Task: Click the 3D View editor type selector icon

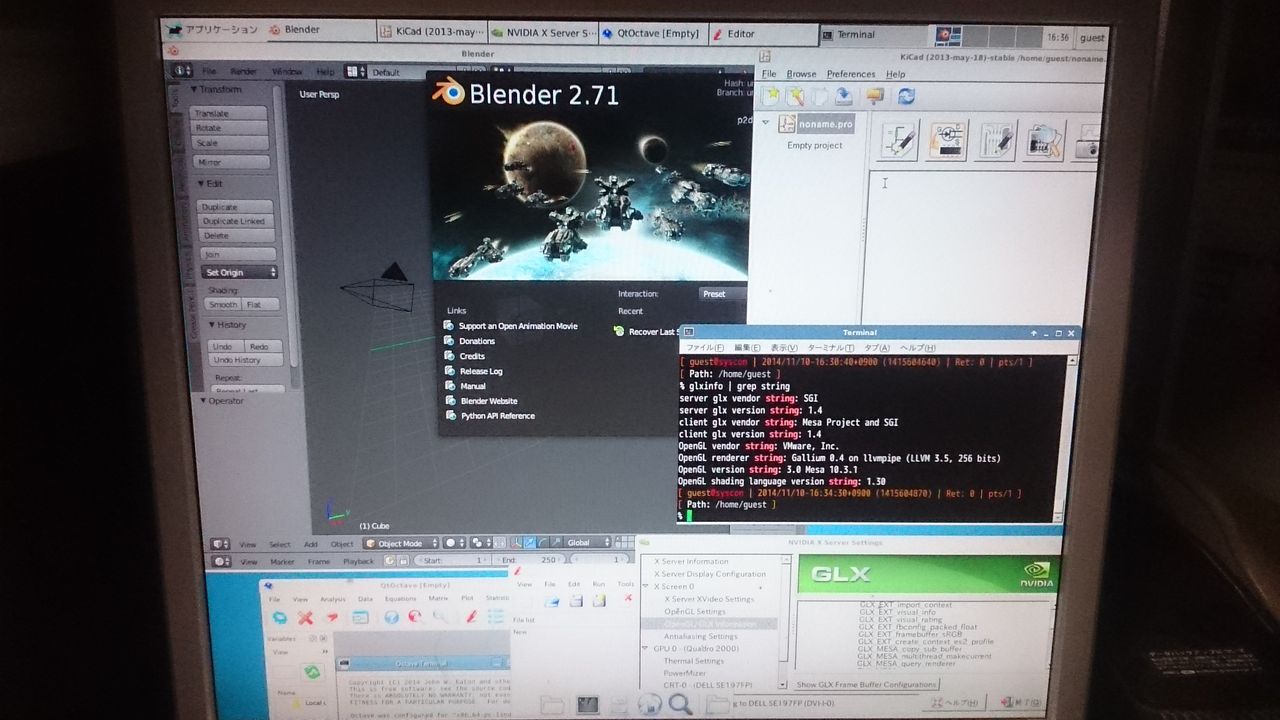Action: click(219, 544)
